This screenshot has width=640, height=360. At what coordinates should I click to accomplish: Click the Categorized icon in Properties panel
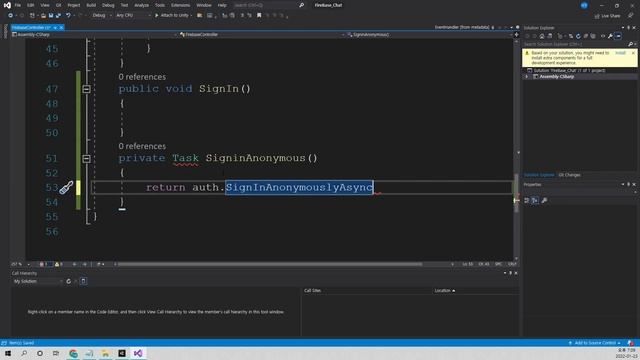(527, 200)
